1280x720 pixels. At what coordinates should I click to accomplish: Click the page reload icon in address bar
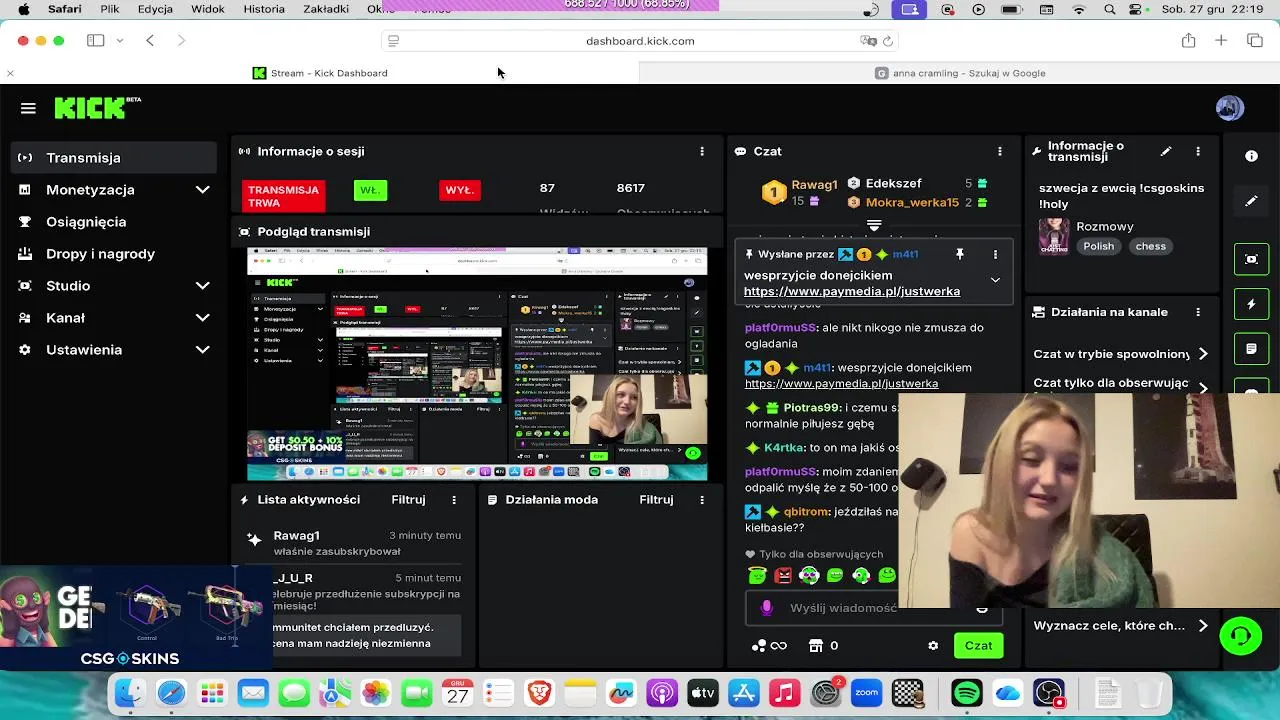click(888, 41)
